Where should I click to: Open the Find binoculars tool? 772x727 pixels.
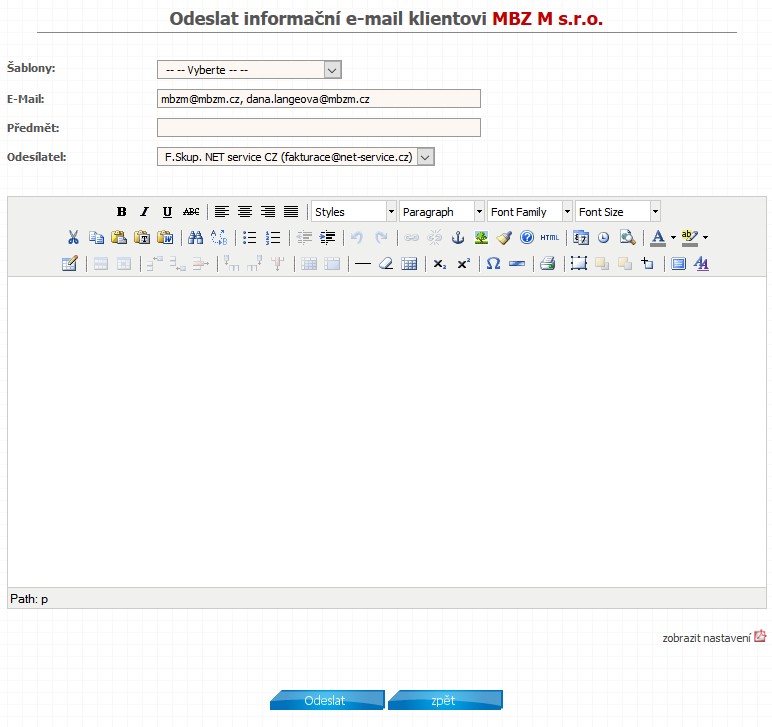point(195,238)
